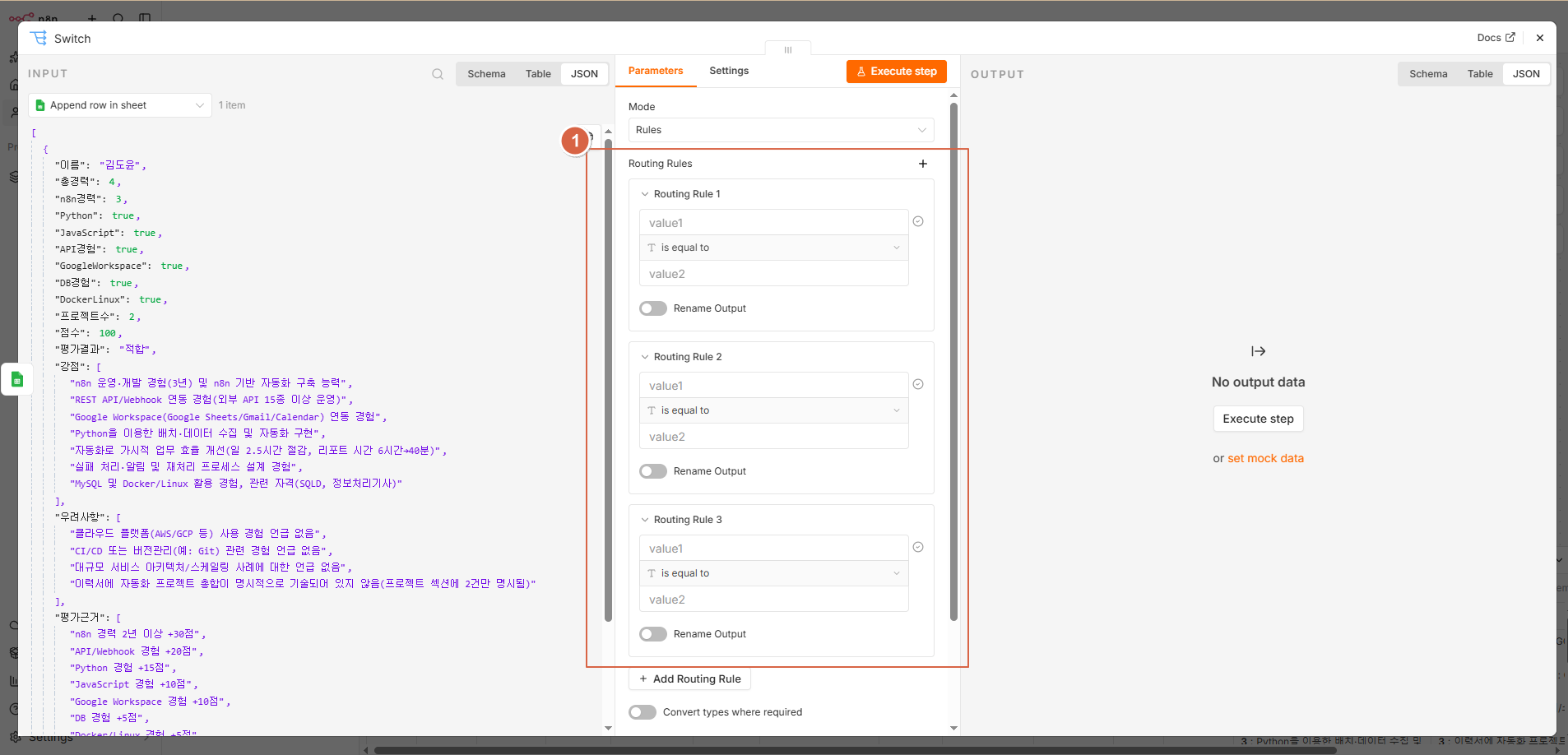Select Schema view in the Input panel
The height and width of the screenshot is (755, 1568).
pos(486,74)
